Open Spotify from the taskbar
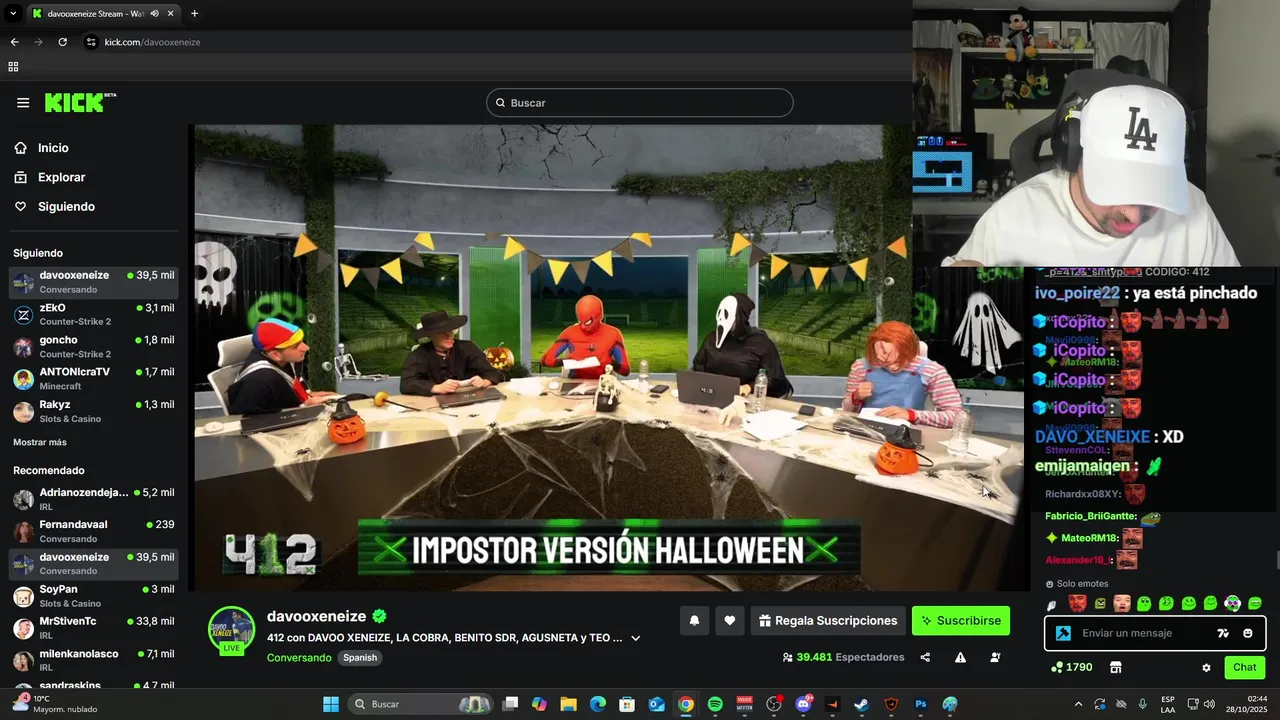Viewport: 1280px width, 720px height. pyautogui.click(x=715, y=704)
